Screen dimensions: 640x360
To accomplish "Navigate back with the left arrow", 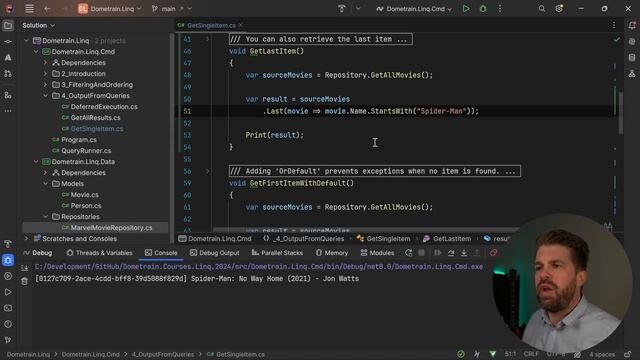I will coord(47,9).
